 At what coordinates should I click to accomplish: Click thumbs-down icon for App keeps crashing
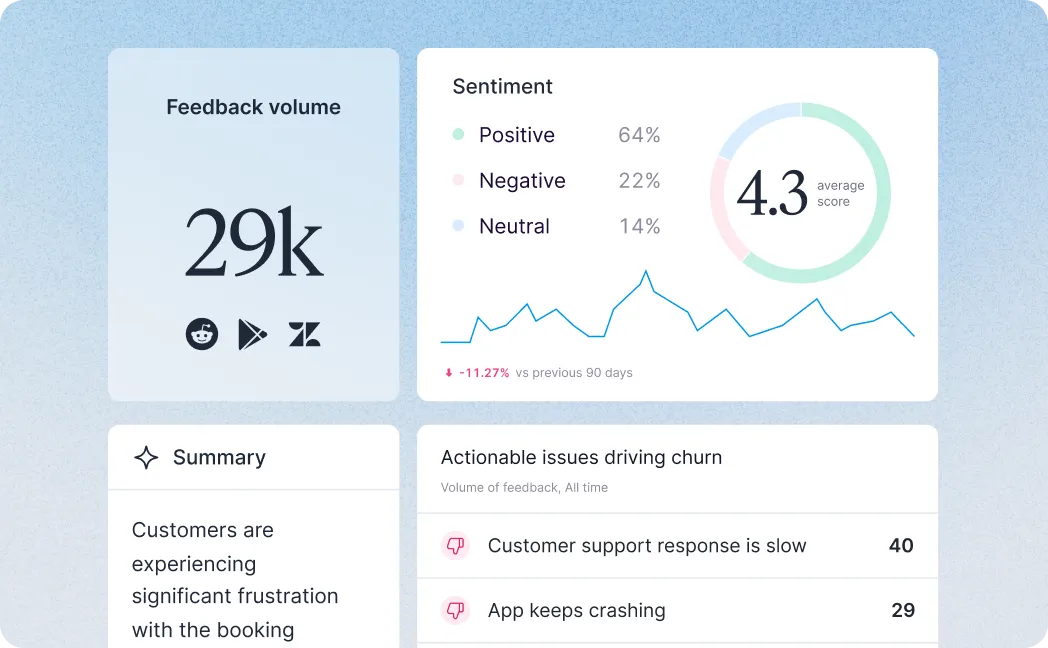point(456,610)
